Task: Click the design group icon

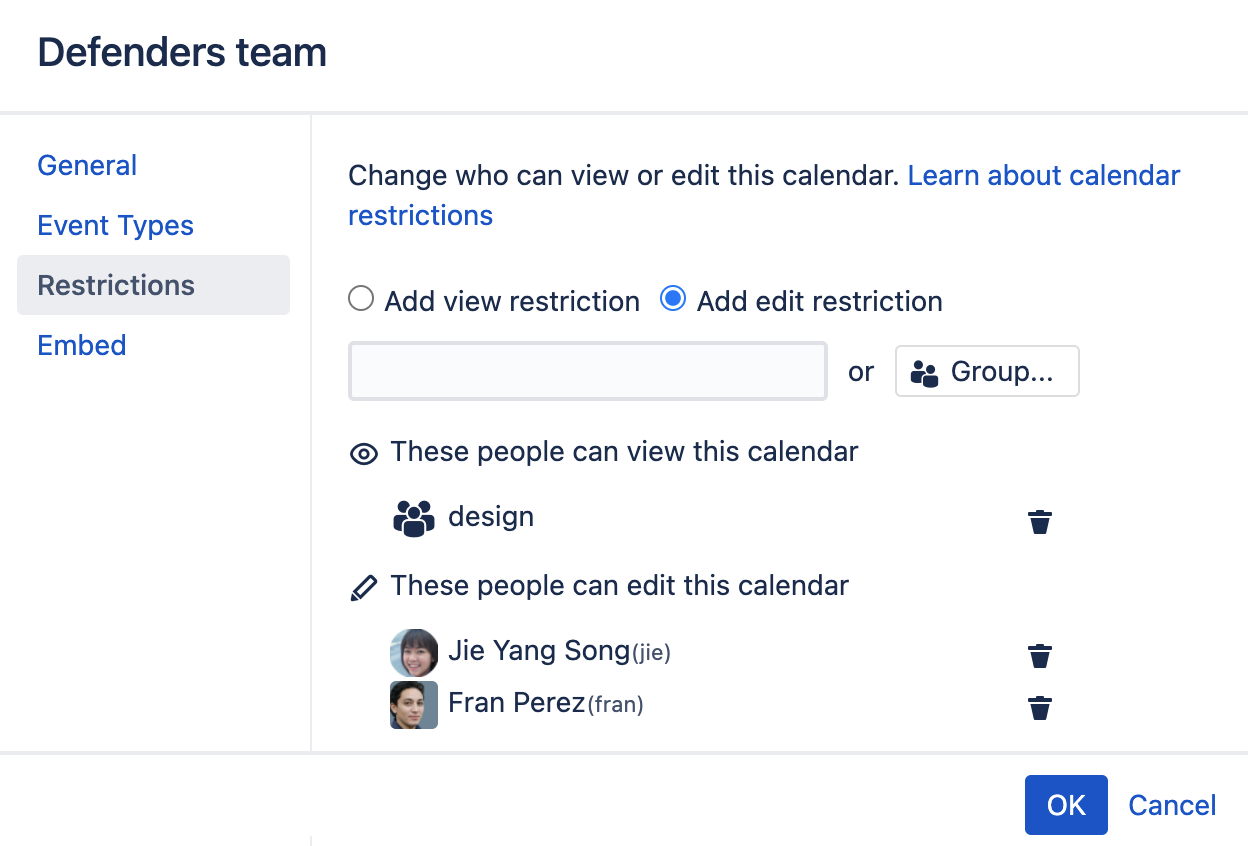Action: (414, 518)
